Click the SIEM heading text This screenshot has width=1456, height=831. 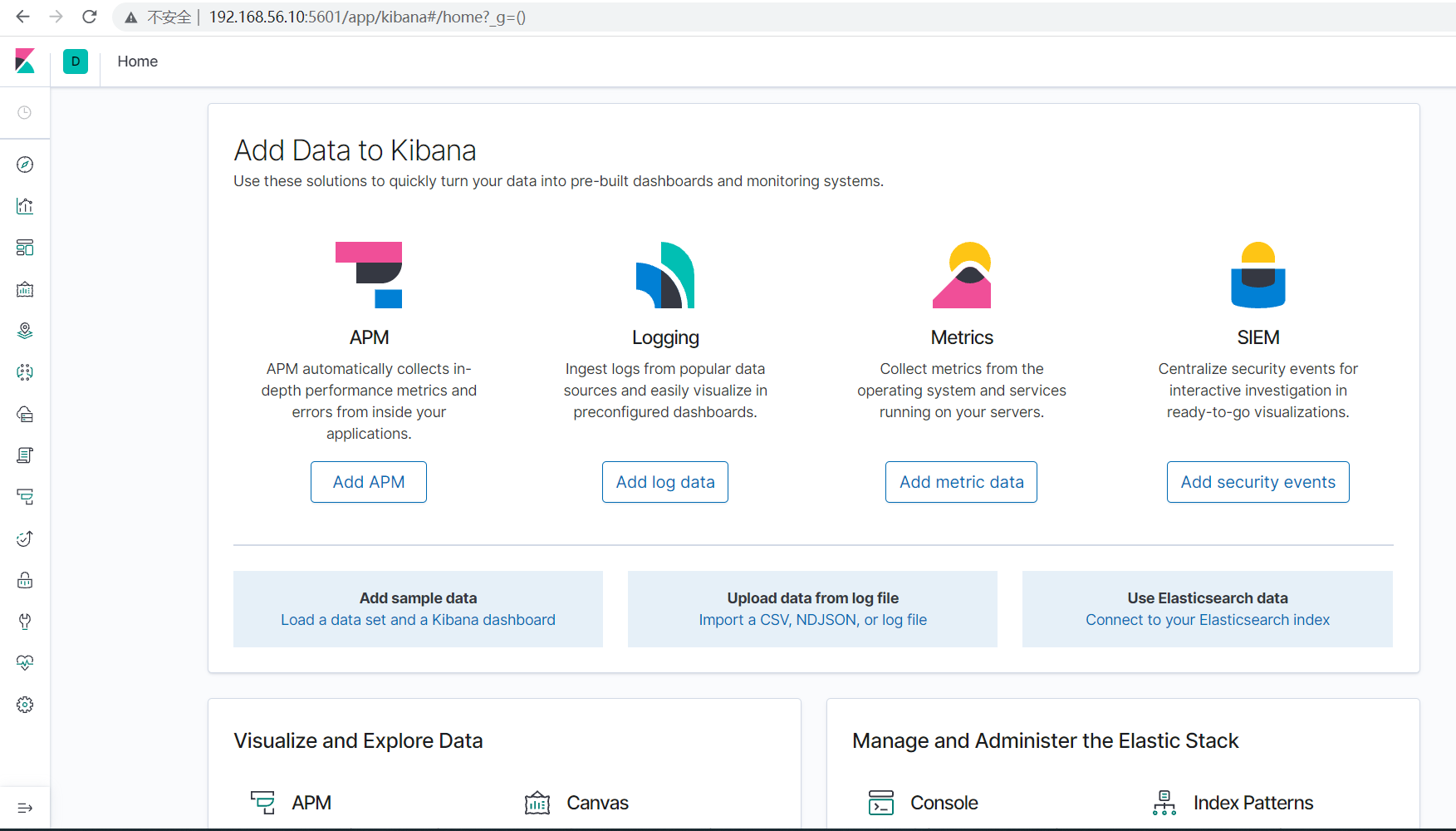pos(1258,337)
